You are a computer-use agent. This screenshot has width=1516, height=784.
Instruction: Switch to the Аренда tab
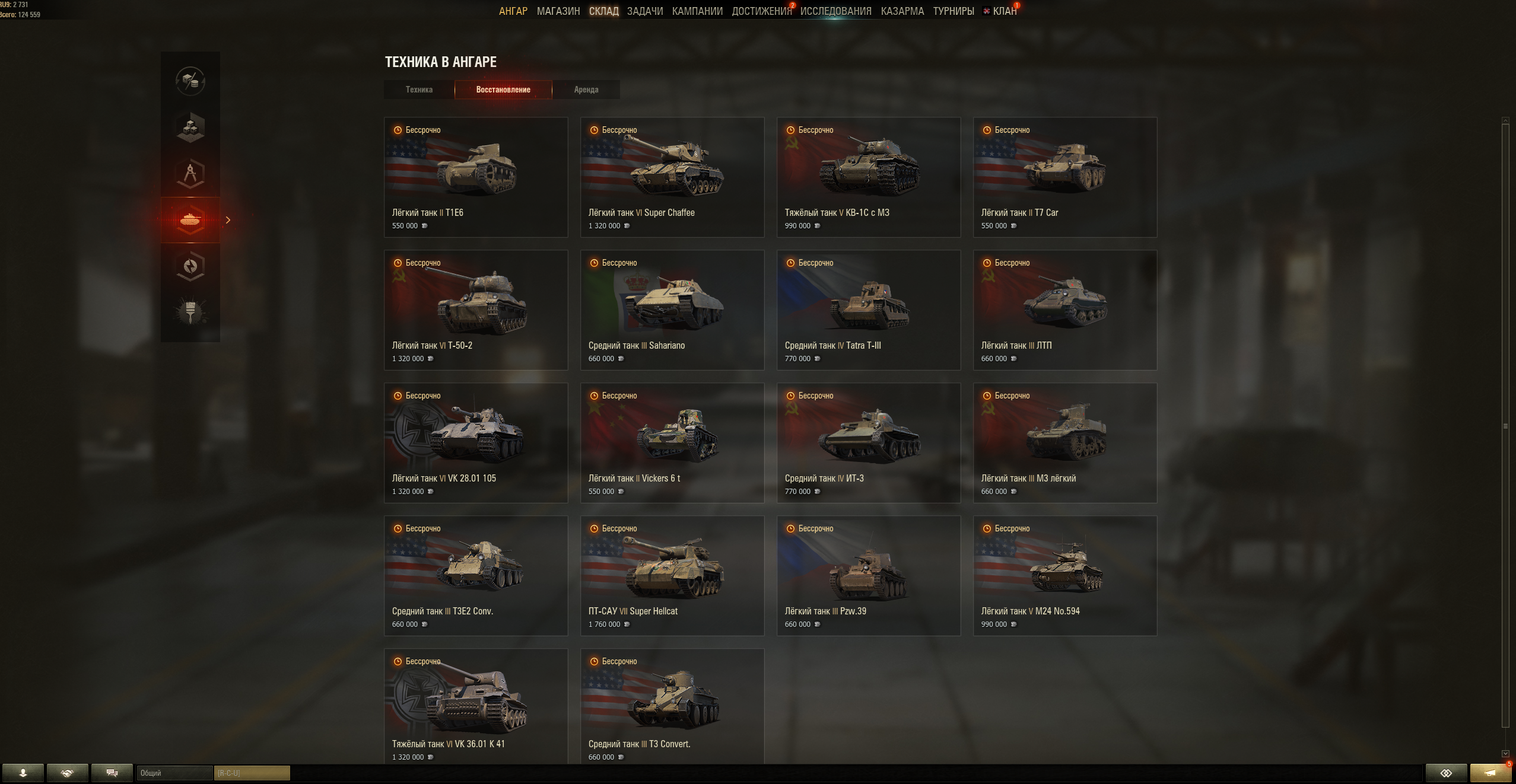(x=586, y=90)
